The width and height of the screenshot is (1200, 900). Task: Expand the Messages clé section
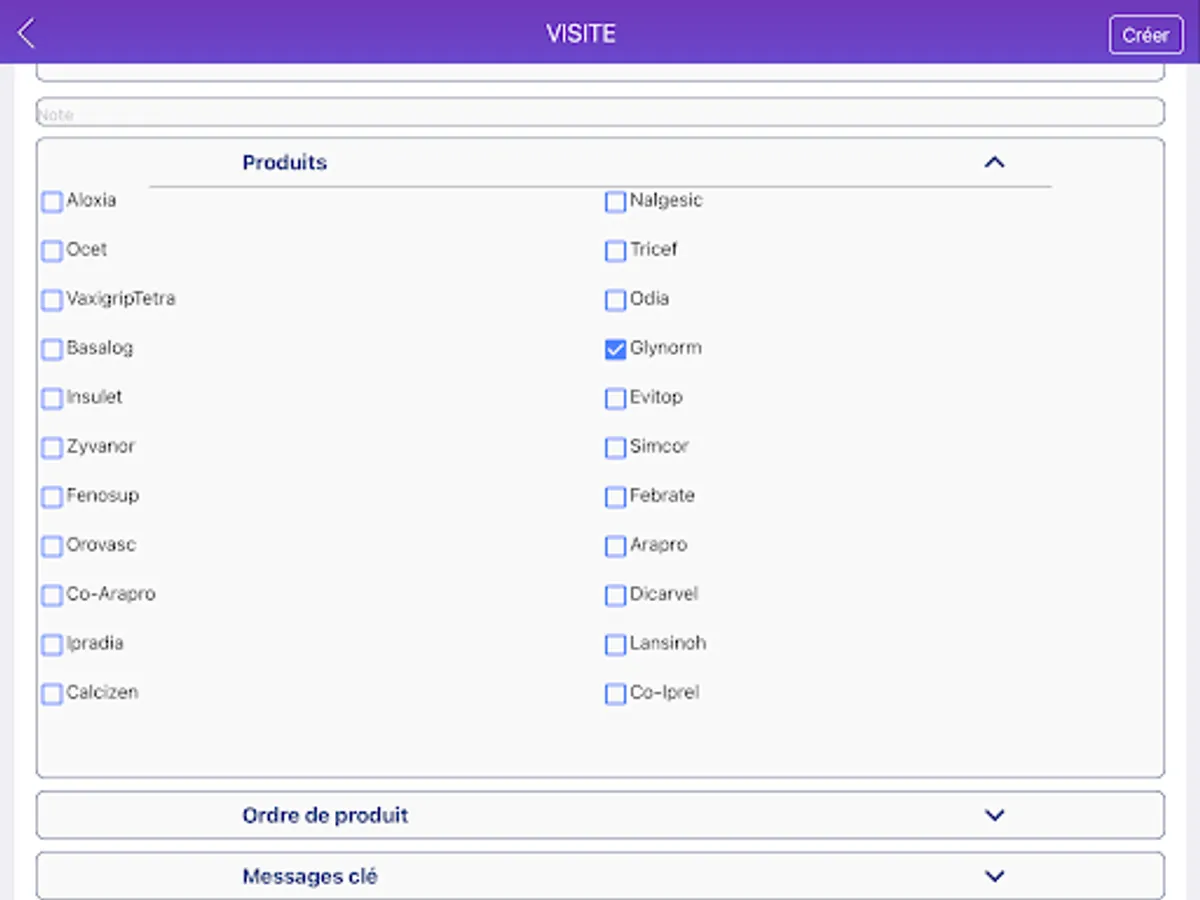click(993, 876)
